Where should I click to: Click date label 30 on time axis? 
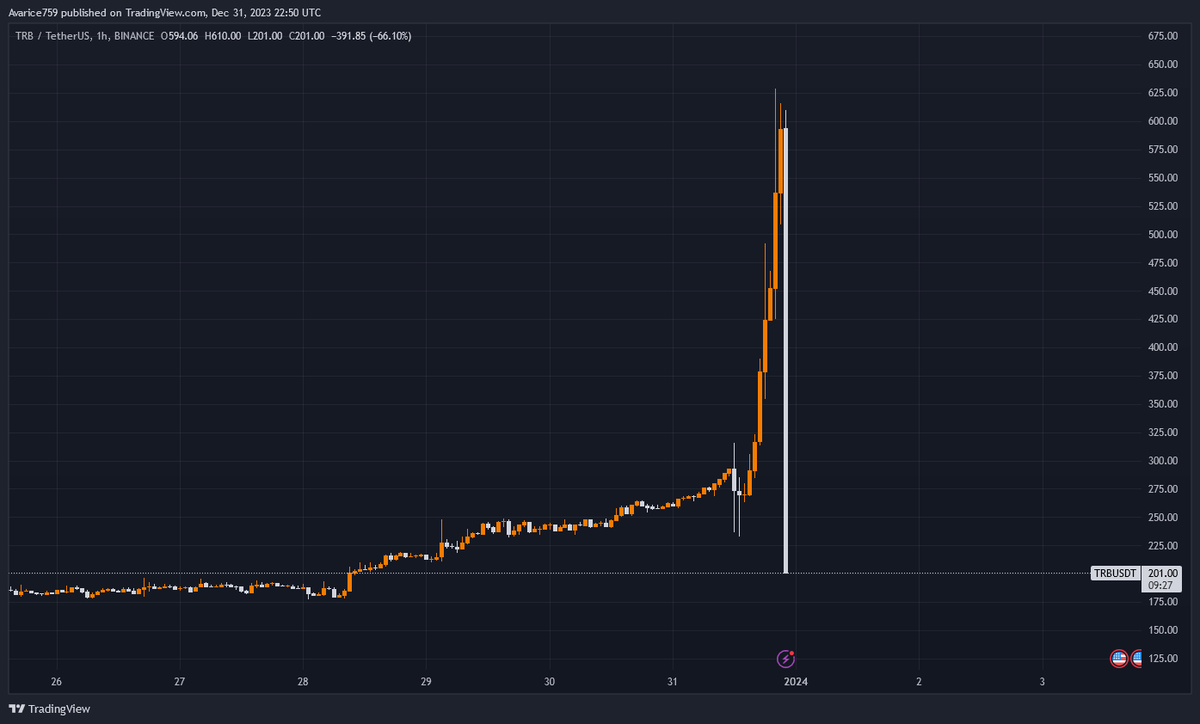pos(549,682)
